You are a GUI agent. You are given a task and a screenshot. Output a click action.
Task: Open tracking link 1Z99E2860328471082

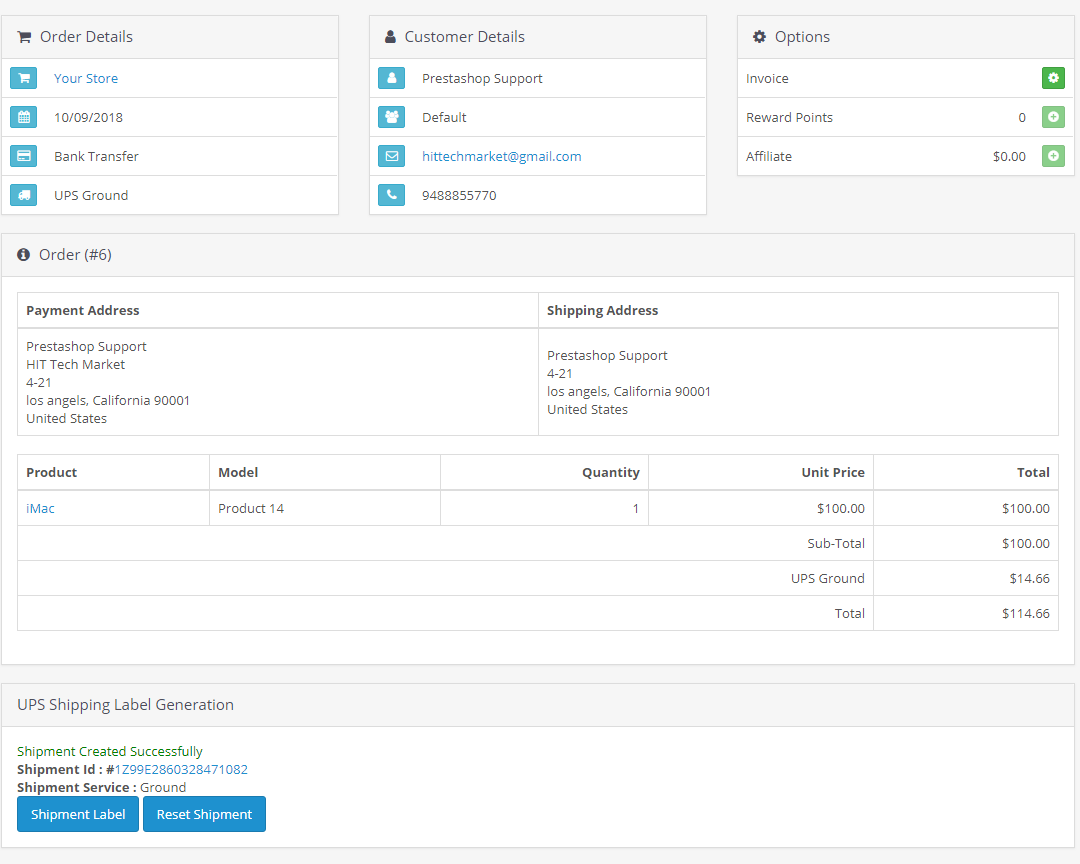[181, 770]
